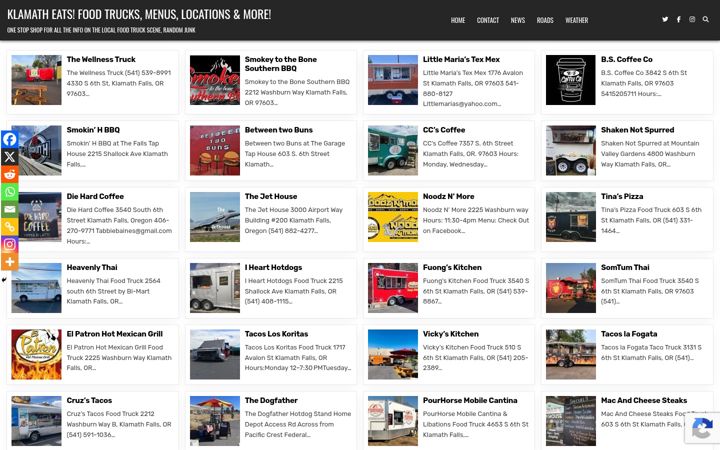Click Mac And Cheese Steaks menu board thumbnail
Viewport: 720px width, 450px height.
click(571, 421)
